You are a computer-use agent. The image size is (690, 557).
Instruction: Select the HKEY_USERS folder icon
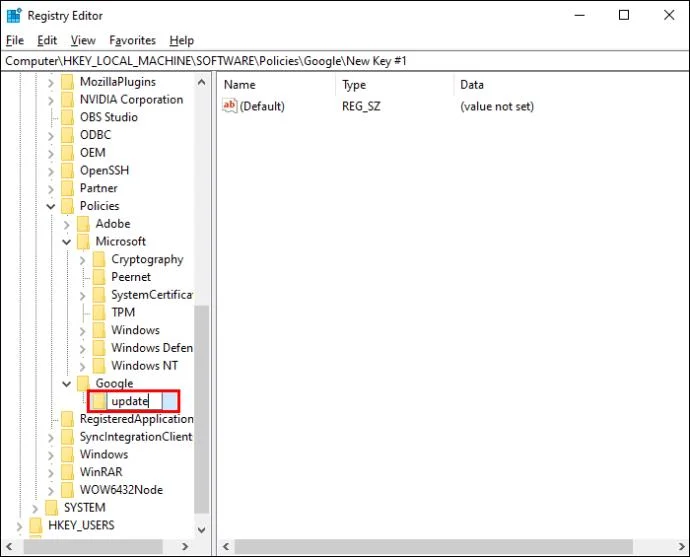click(36, 525)
